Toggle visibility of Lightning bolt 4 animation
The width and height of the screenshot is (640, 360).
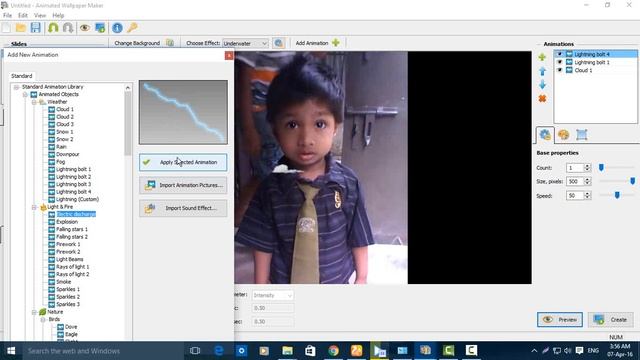click(x=560, y=54)
